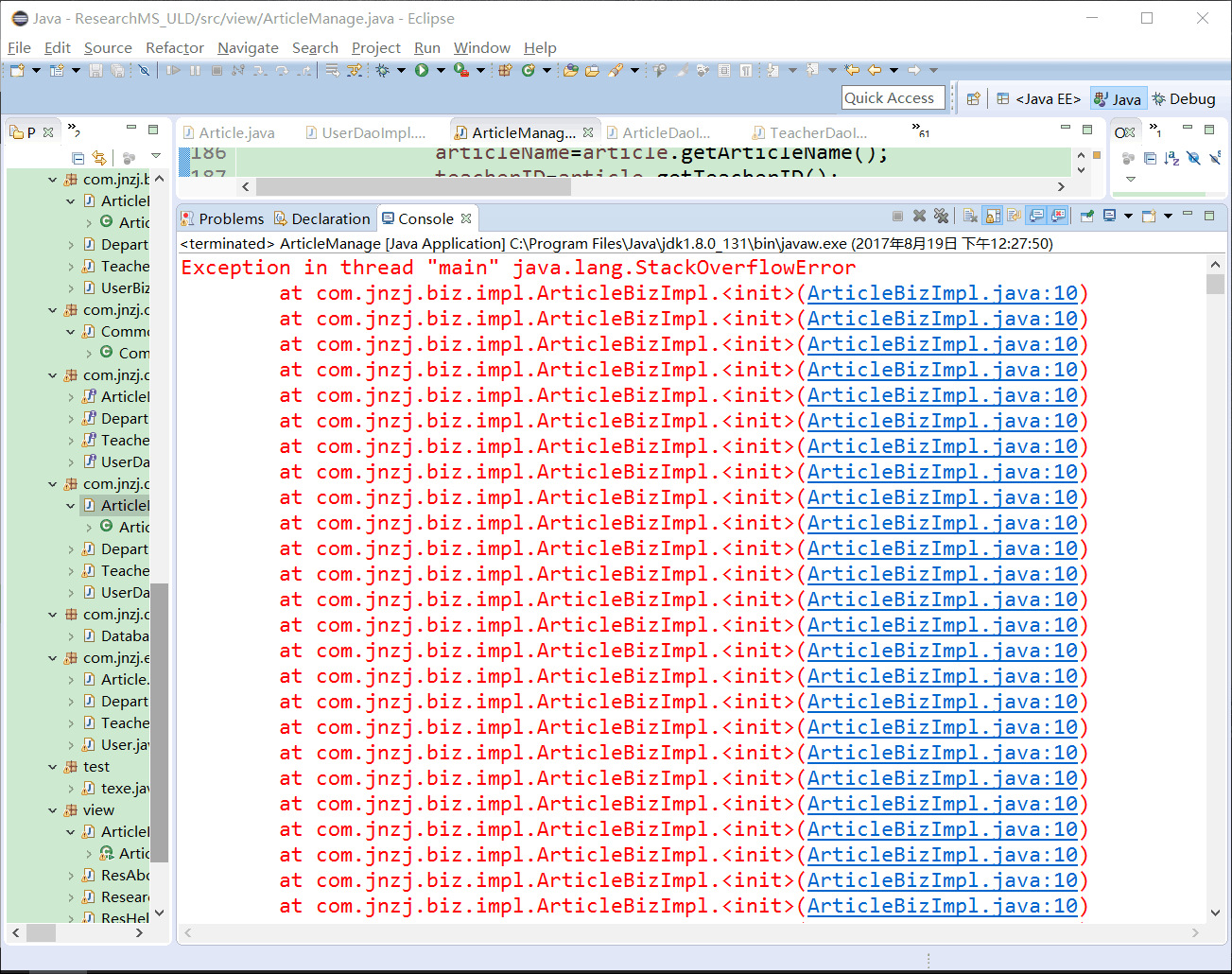Toggle Show Console on standard output change
The height and width of the screenshot is (974, 1232).
coord(1036,216)
